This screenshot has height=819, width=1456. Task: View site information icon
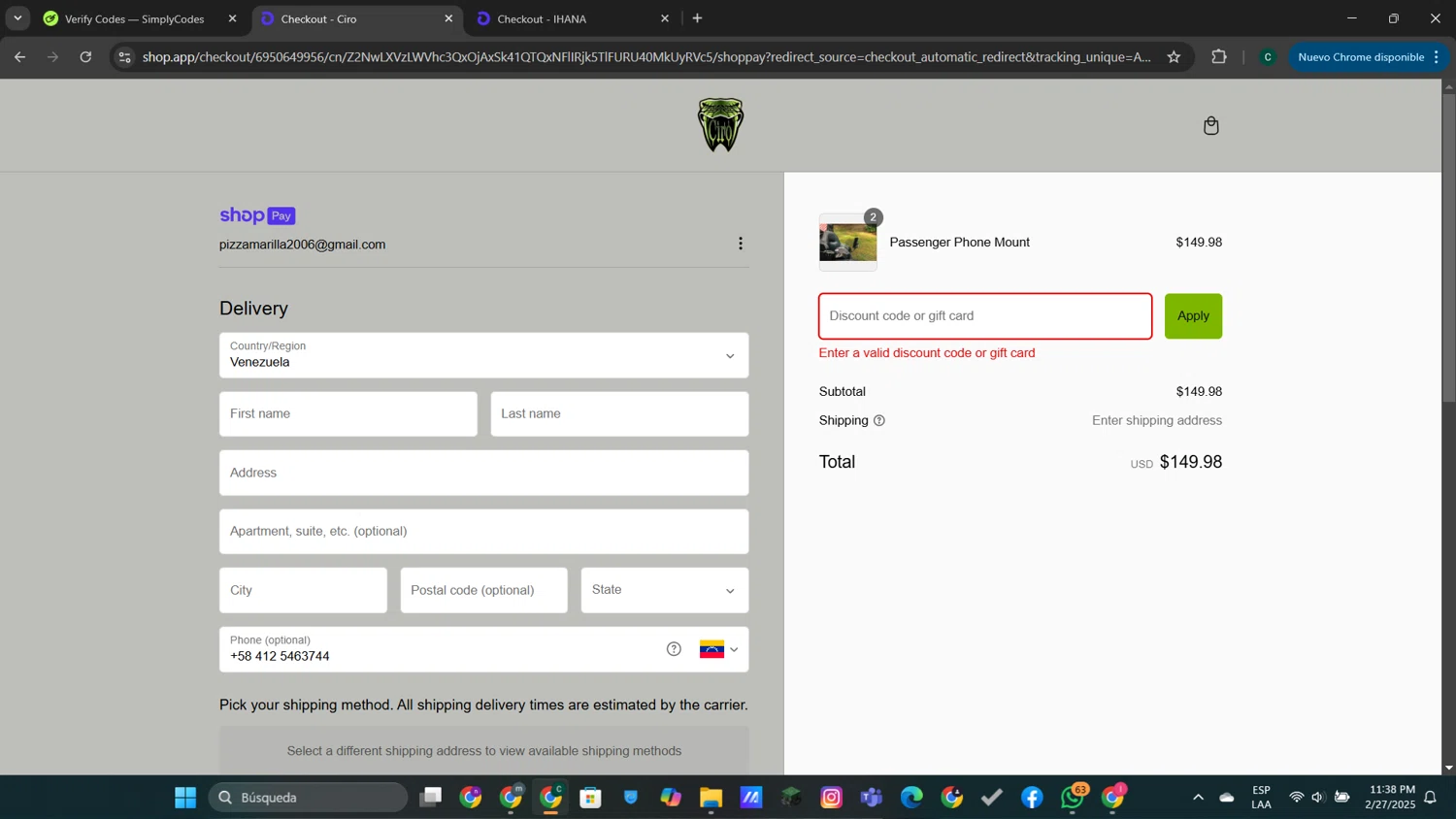124,57
